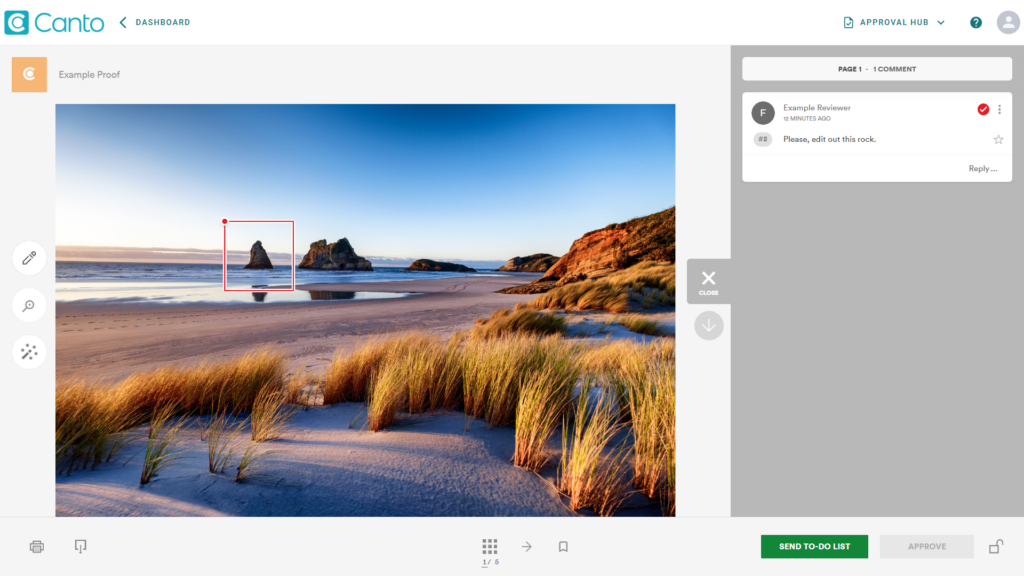
Task: Click the print icon
Action: click(x=37, y=547)
